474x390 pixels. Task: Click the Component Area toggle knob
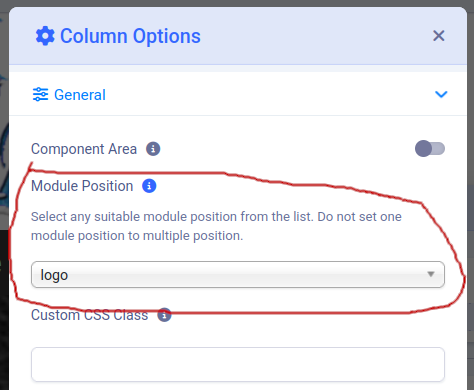(423, 149)
